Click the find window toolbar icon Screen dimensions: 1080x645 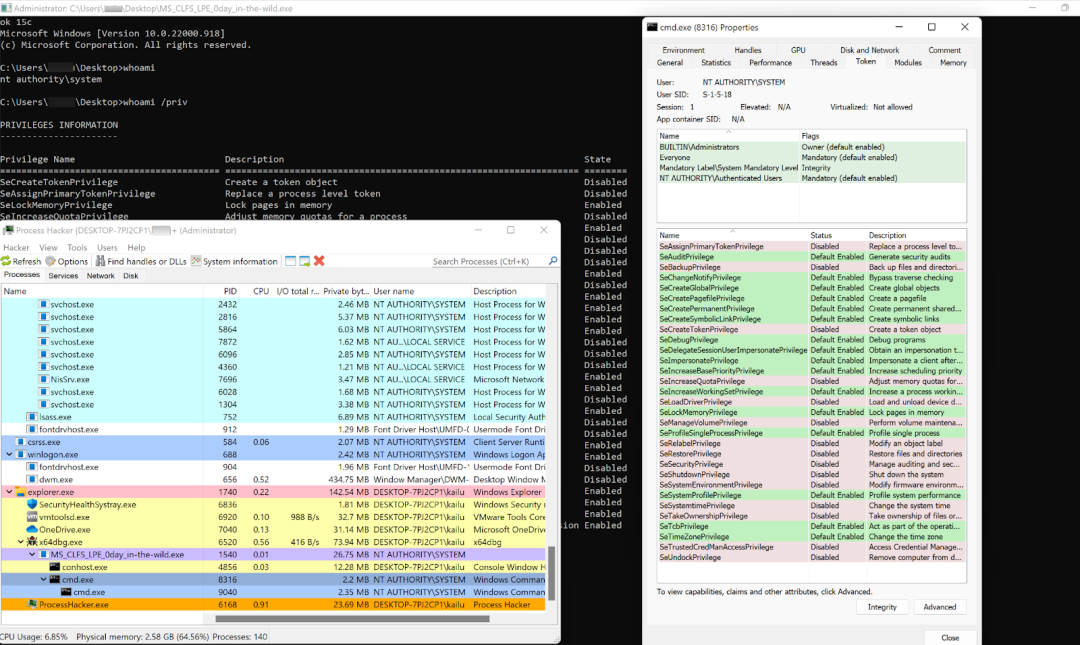290,261
